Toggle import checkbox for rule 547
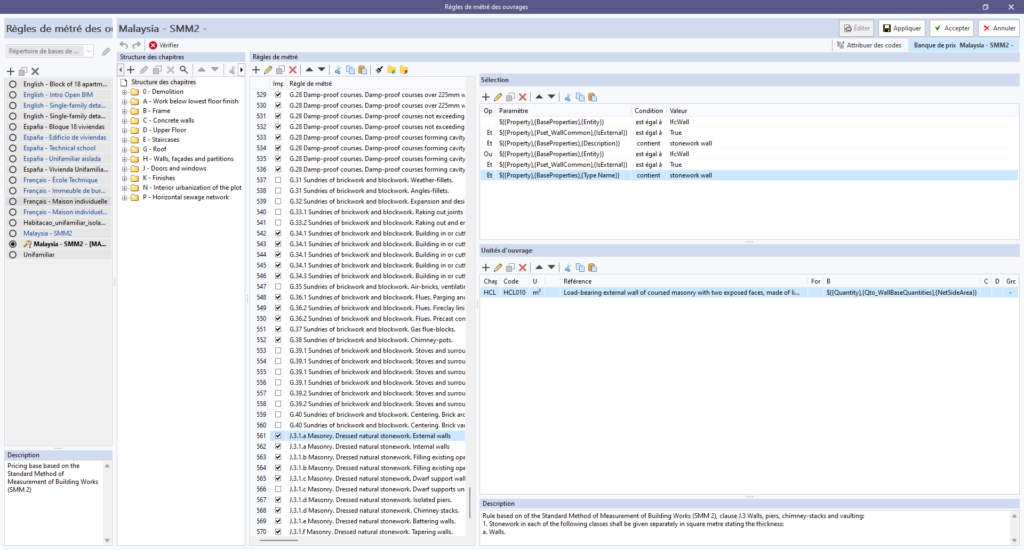The width and height of the screenshot is (1024, 550). coord(278,286)
